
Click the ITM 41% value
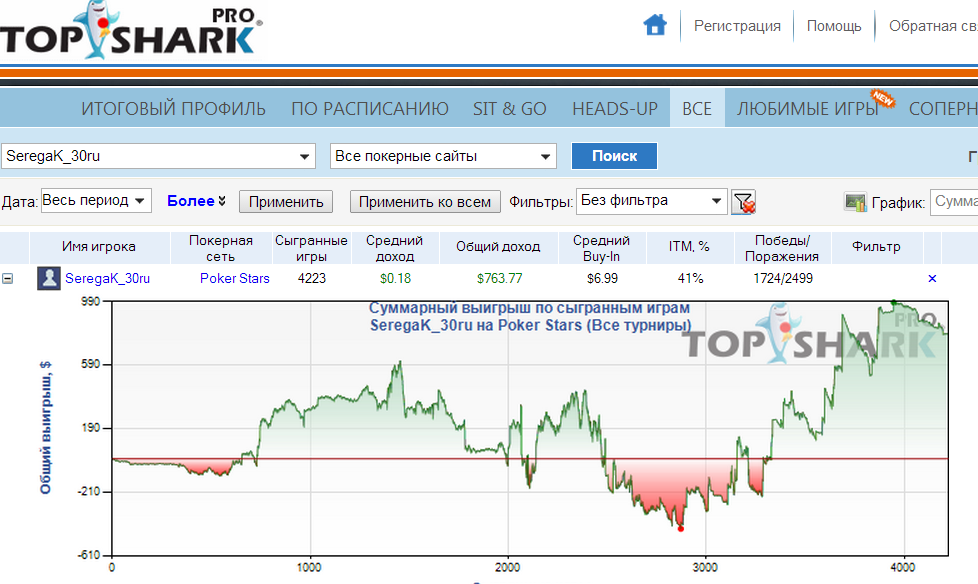point(690,278)
